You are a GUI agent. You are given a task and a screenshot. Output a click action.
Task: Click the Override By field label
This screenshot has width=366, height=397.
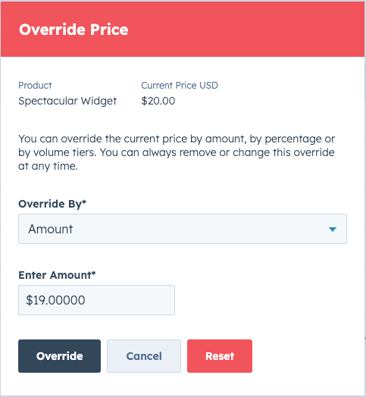pyautogui.click(x=52, y=204)
